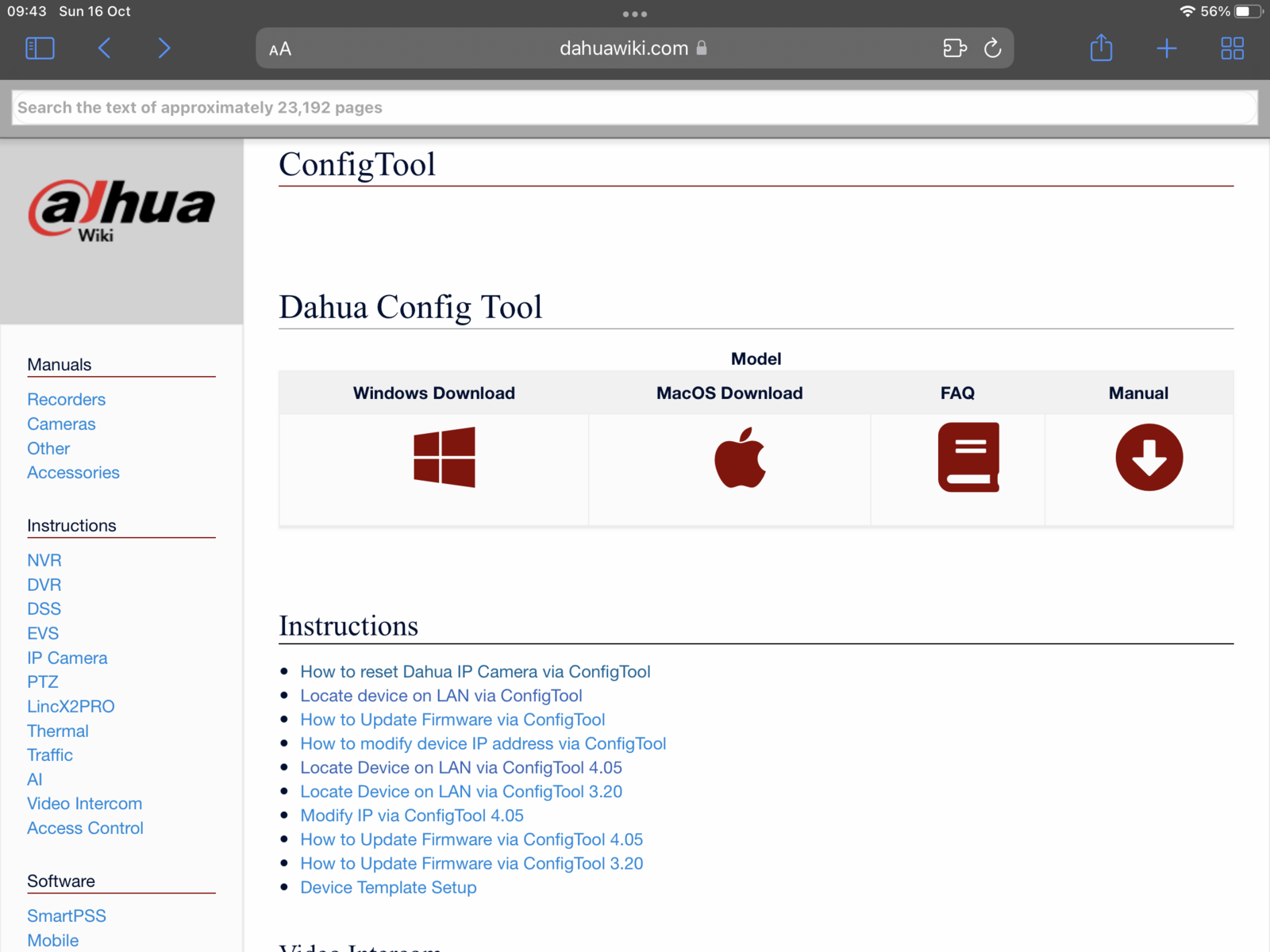Tap the dahuawiki.com address bar
Viewport: 1270px width, 952px height.
[624, 48]
